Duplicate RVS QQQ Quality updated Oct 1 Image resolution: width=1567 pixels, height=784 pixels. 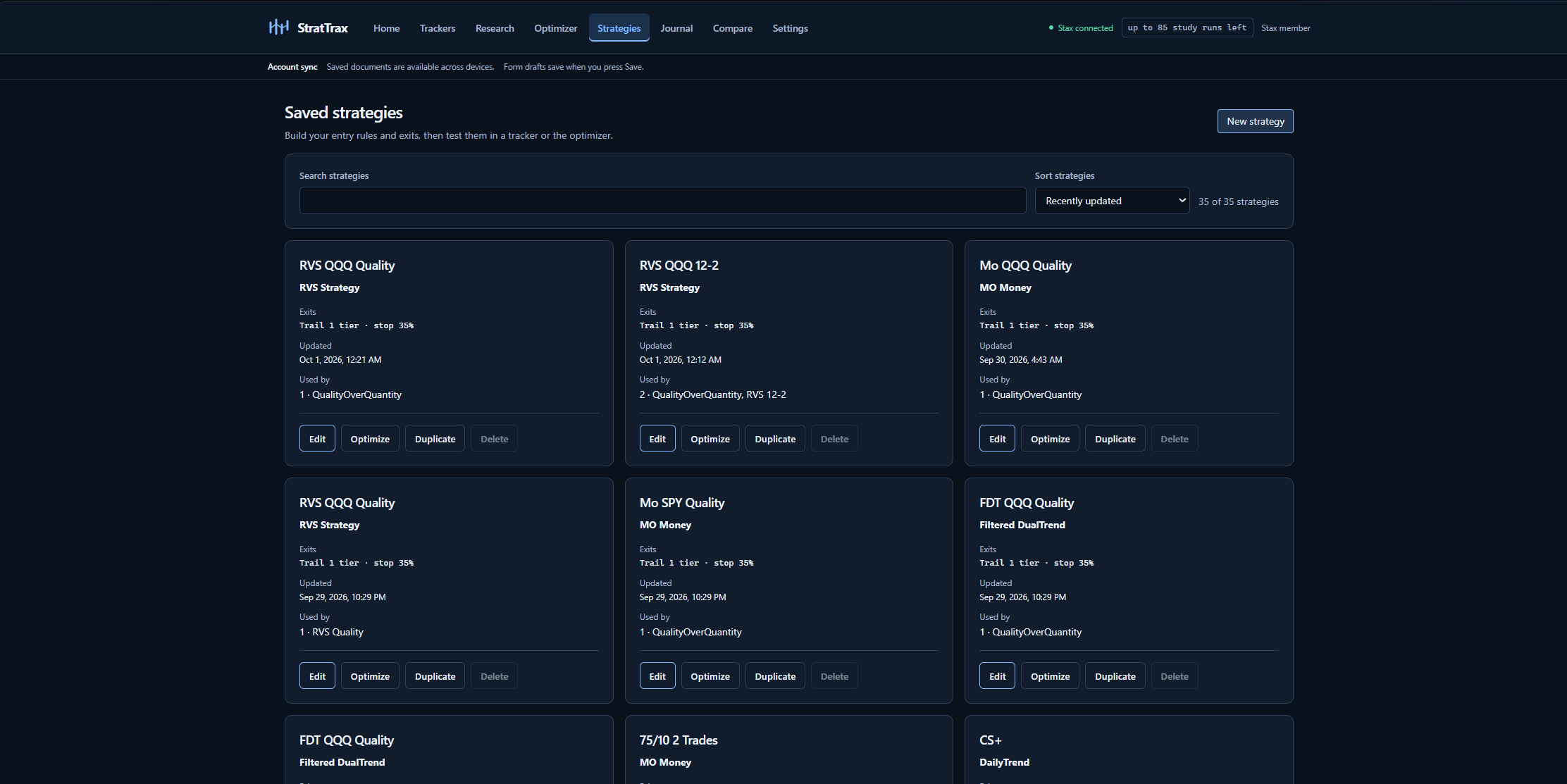pyautogui.click(x=435, y=439)
